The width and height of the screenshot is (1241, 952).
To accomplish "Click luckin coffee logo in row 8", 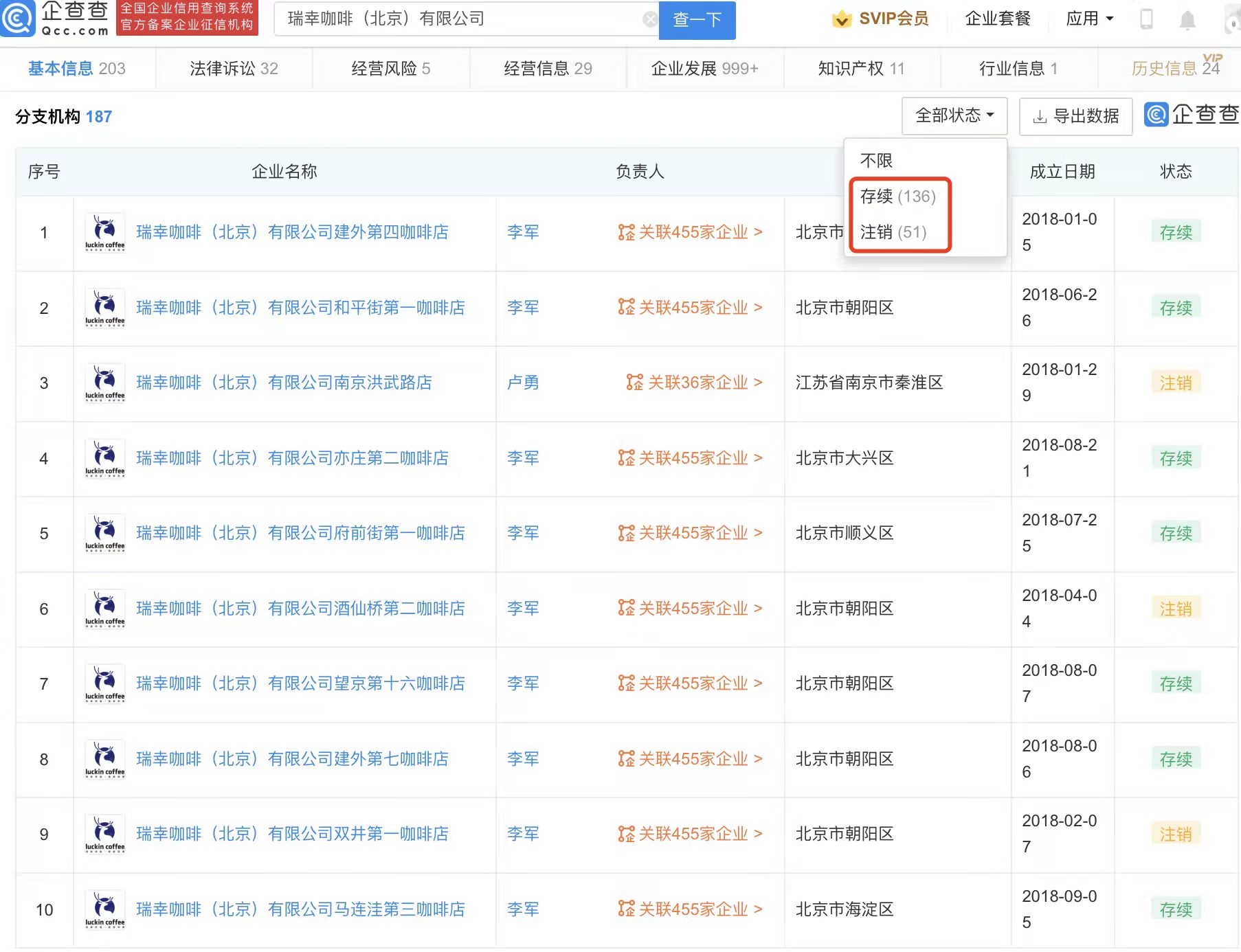I will click(104, 759).
